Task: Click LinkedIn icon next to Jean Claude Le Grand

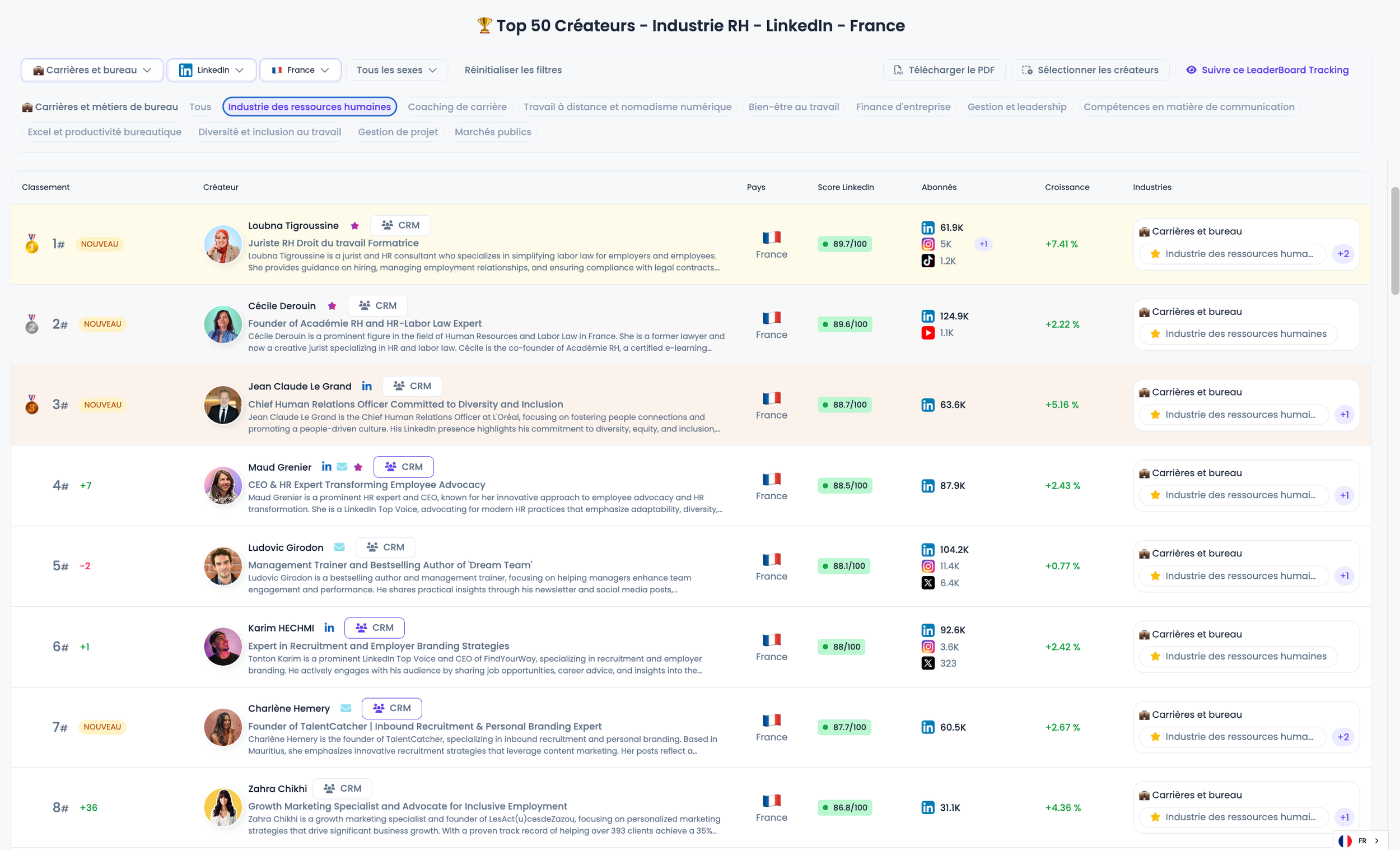Action: coord(367,386)
